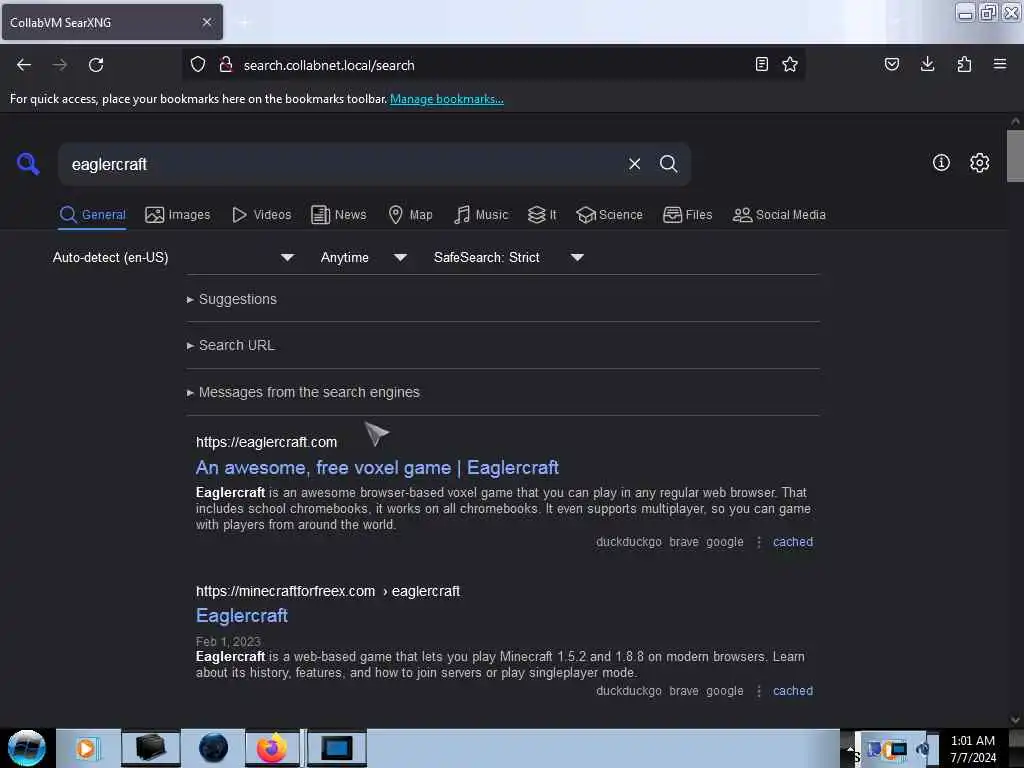This screenshot has height=768, width=1024.
Task: Select the General search category
Action: pyautogui.click(x=93, y=215)
